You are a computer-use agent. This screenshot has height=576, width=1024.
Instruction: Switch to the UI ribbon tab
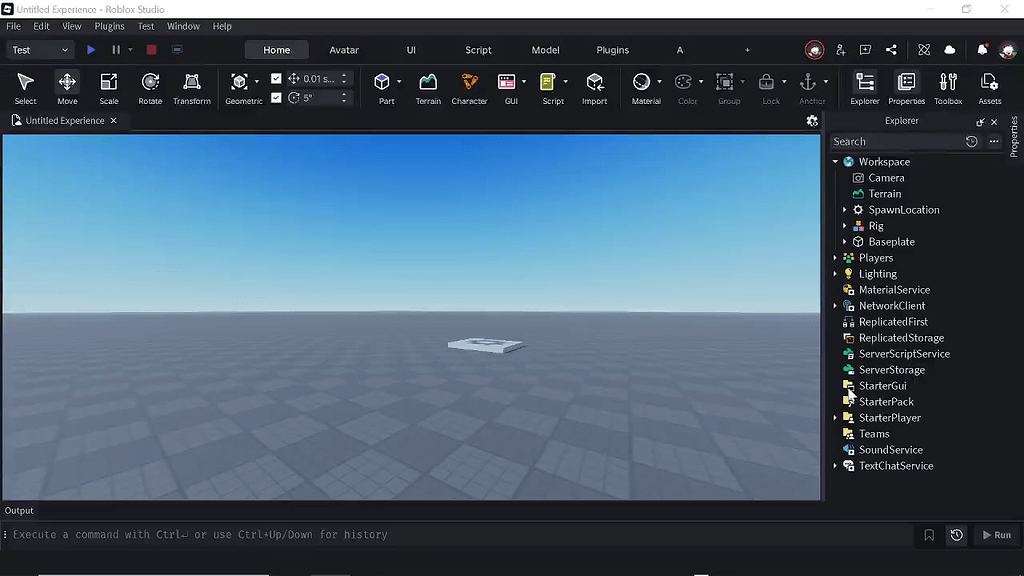411,50
